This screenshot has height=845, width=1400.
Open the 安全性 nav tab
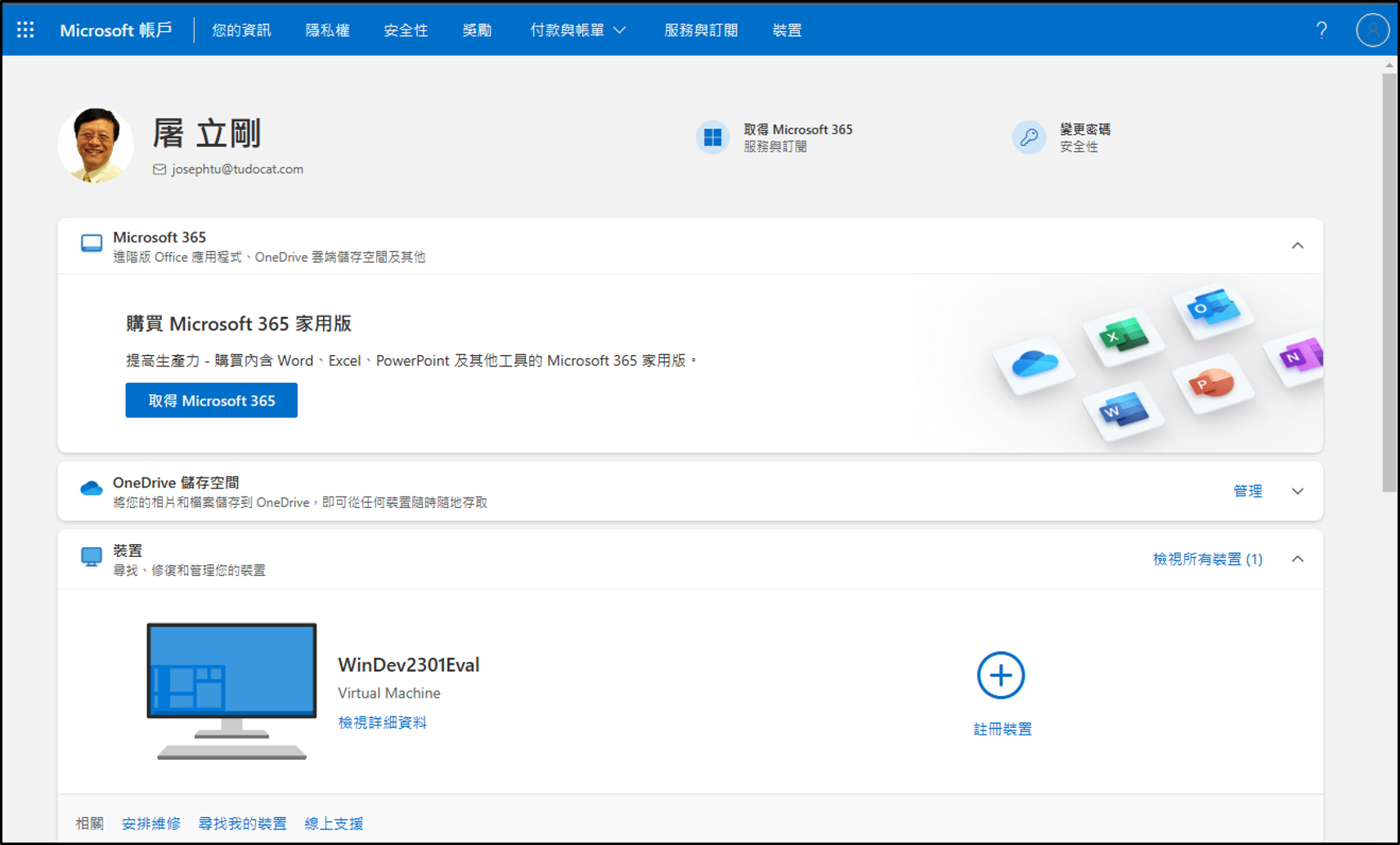[406, 30]
